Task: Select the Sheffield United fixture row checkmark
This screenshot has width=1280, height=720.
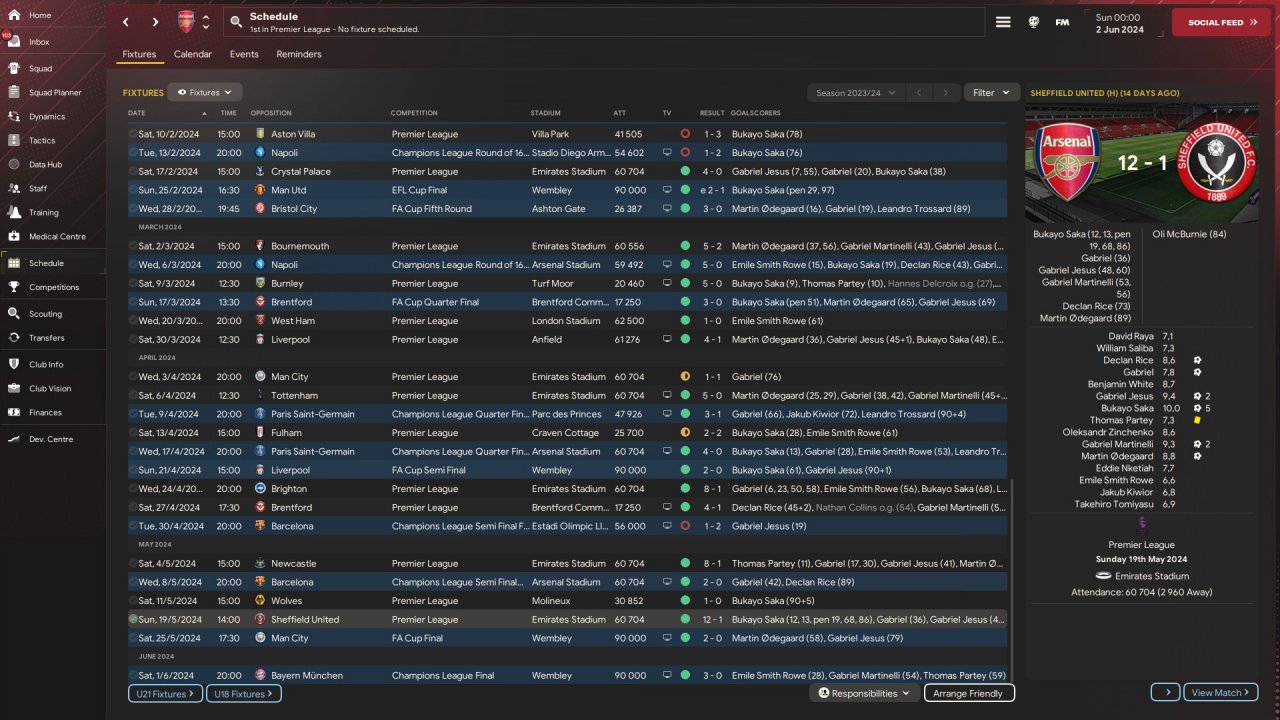Action: pyautogui.click(x=133, y=619)
